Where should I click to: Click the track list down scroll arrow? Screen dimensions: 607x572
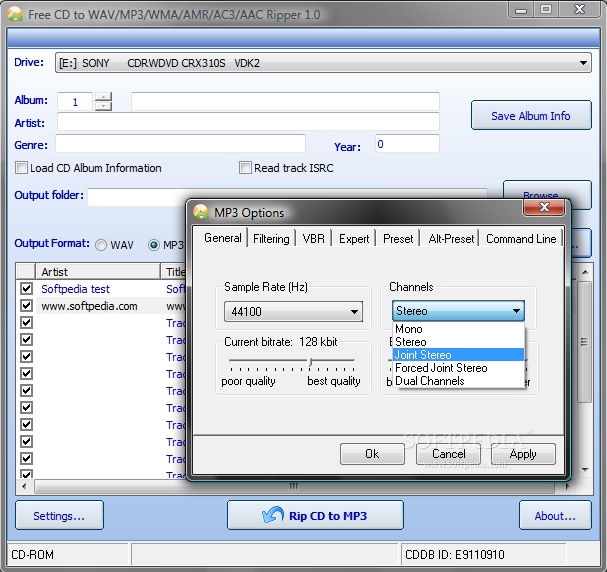585,469
